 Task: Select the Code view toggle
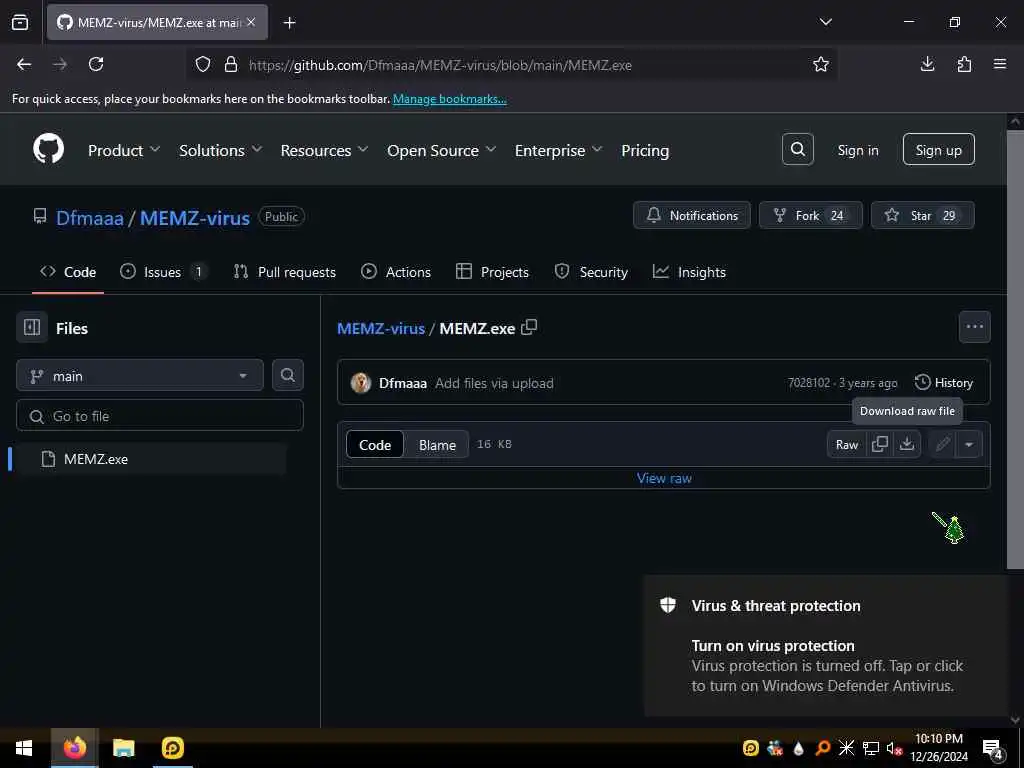(375, 445)
